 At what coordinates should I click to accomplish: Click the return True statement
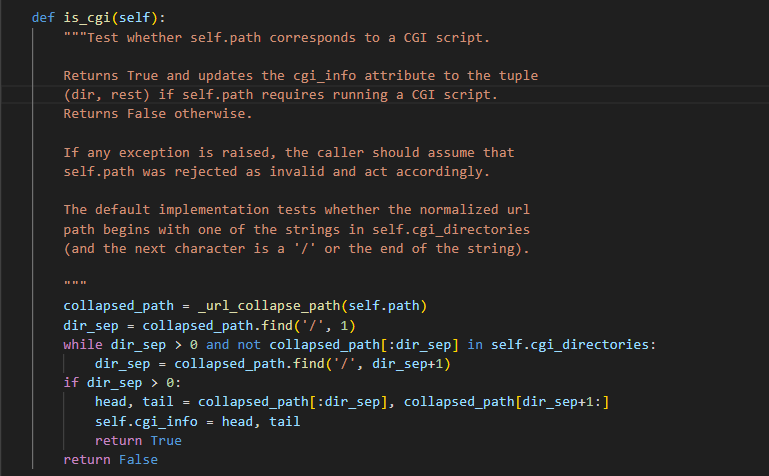point(138,441)
